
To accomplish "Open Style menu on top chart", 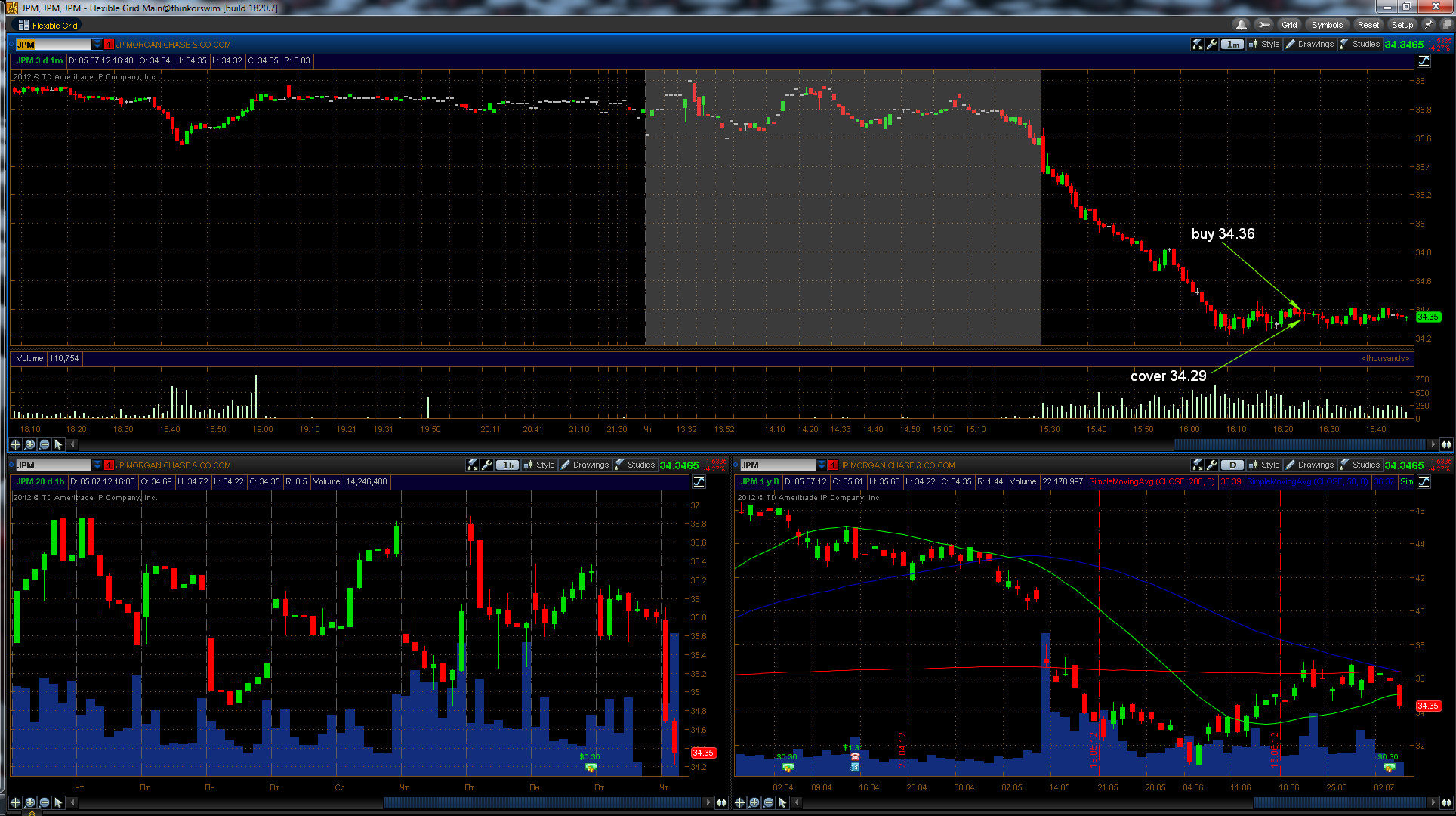I will coord(1264,45).
